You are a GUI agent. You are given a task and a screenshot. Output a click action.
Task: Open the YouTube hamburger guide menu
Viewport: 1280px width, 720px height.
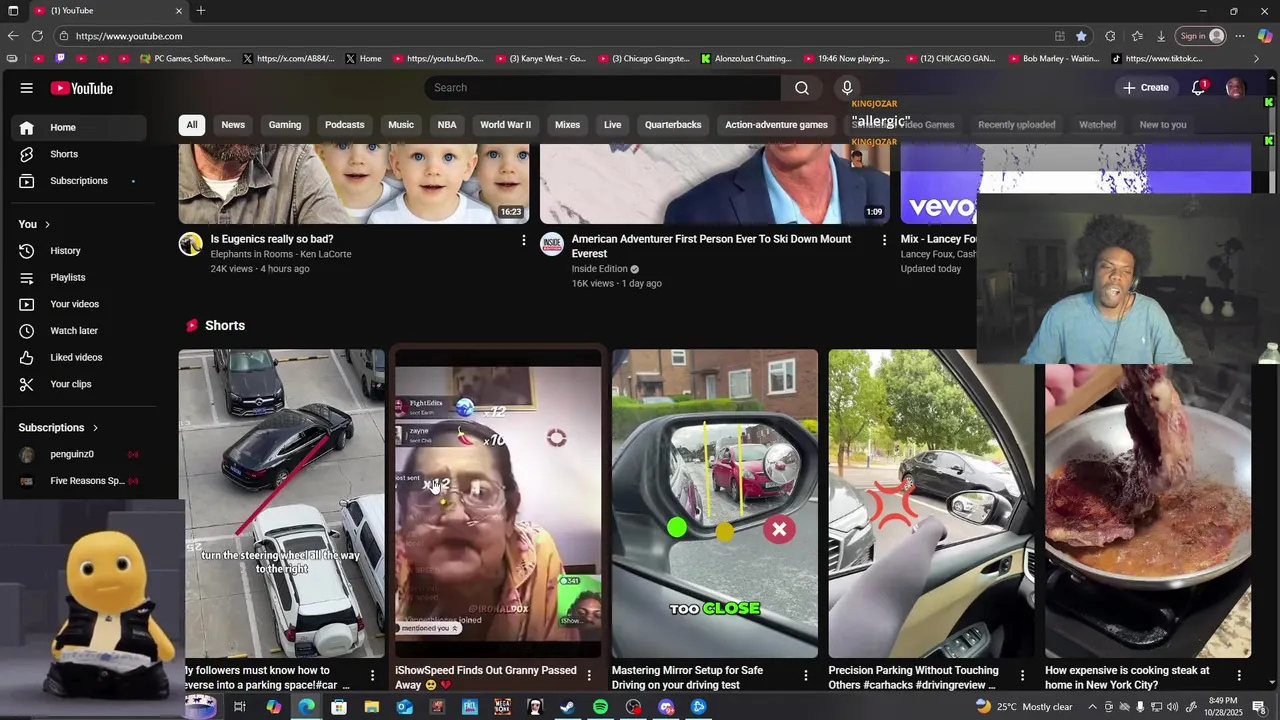coord(27,88)
